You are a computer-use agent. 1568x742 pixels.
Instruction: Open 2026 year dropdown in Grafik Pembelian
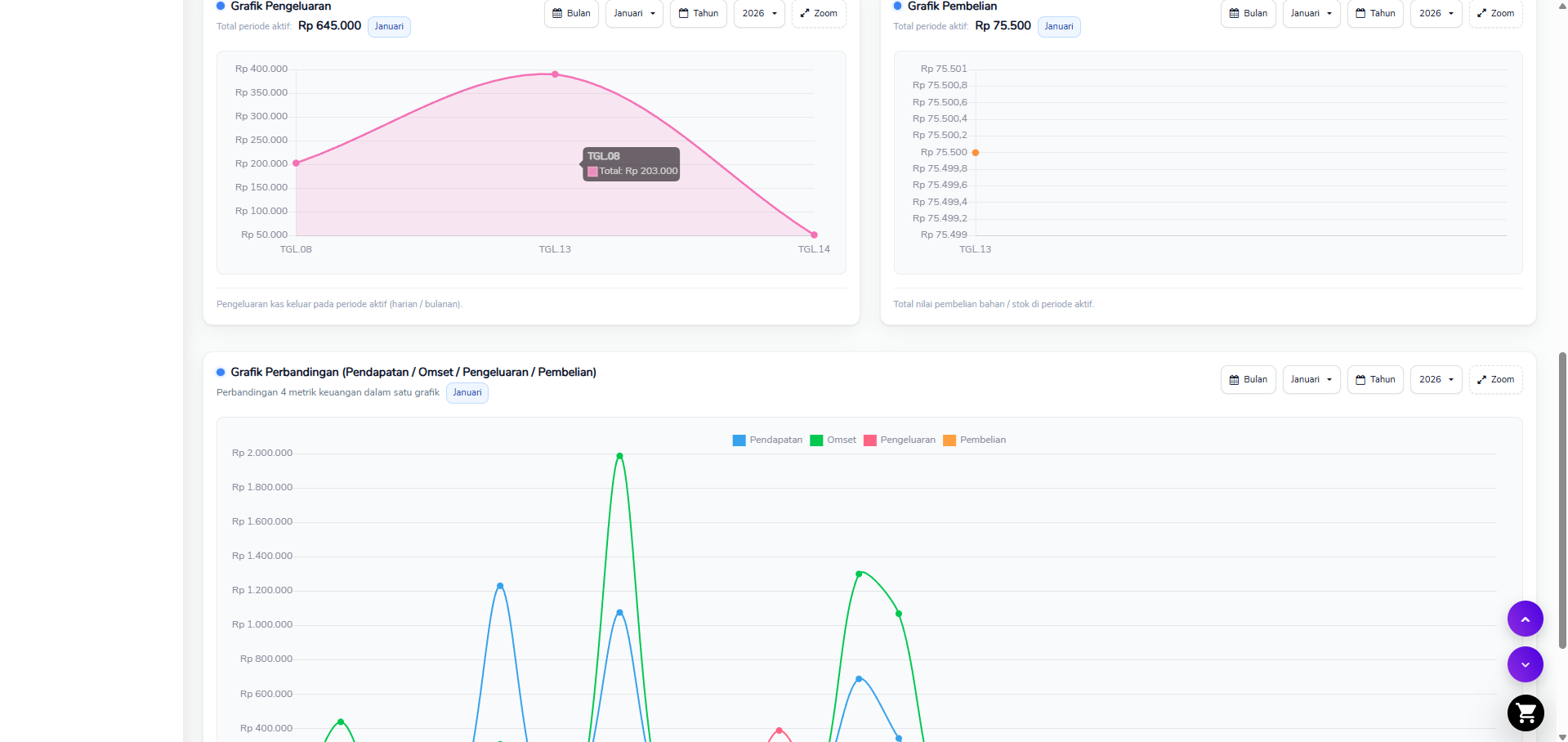point(1436,13)
